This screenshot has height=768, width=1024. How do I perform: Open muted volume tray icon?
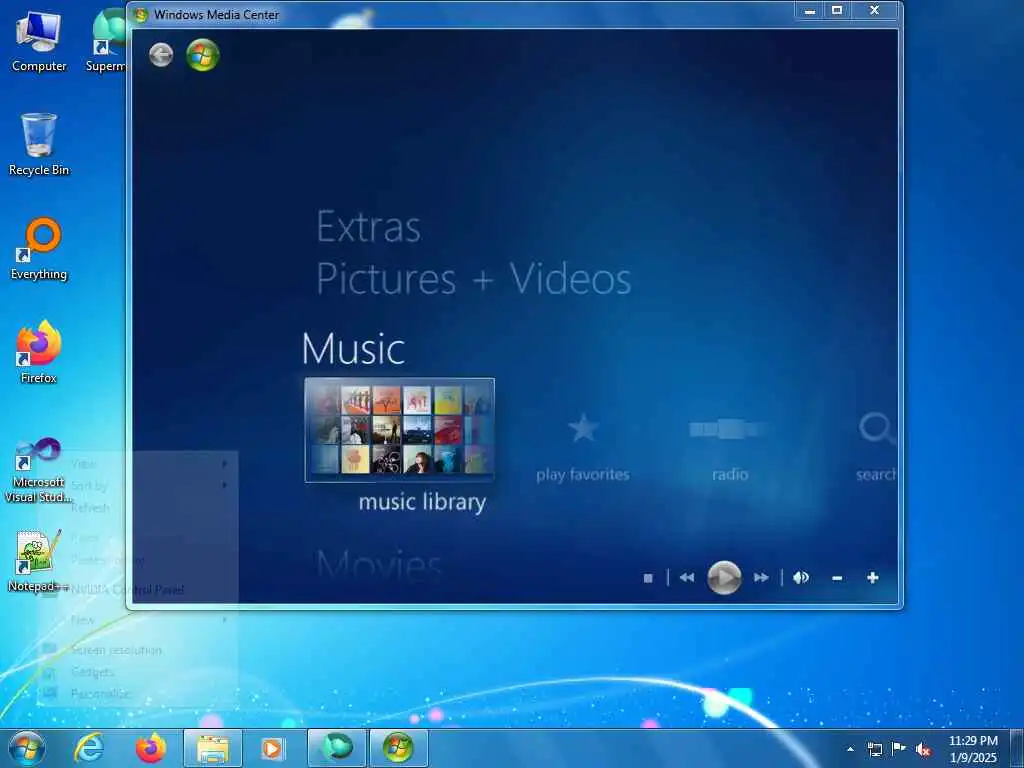point(923,749)
